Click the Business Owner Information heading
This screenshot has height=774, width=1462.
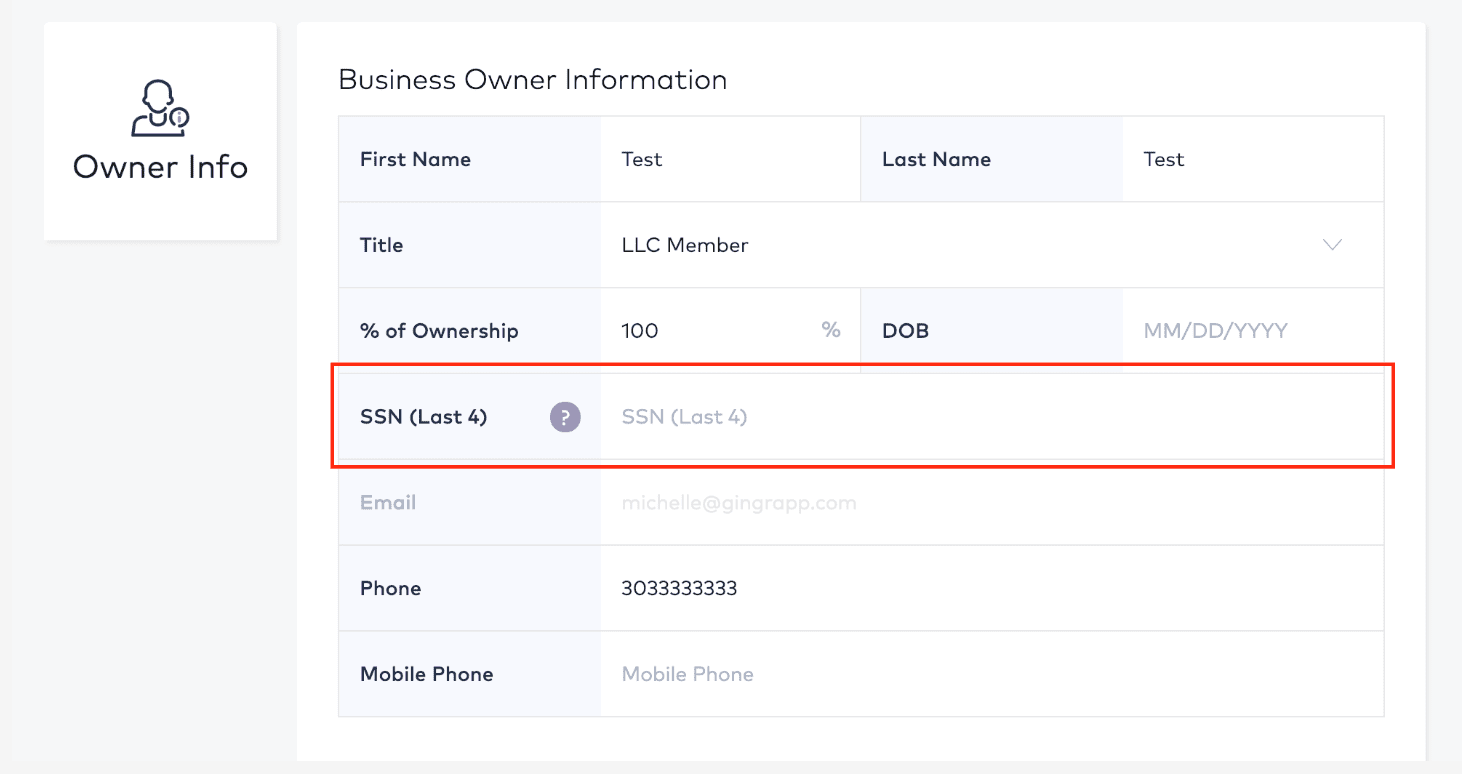[533, 80]
